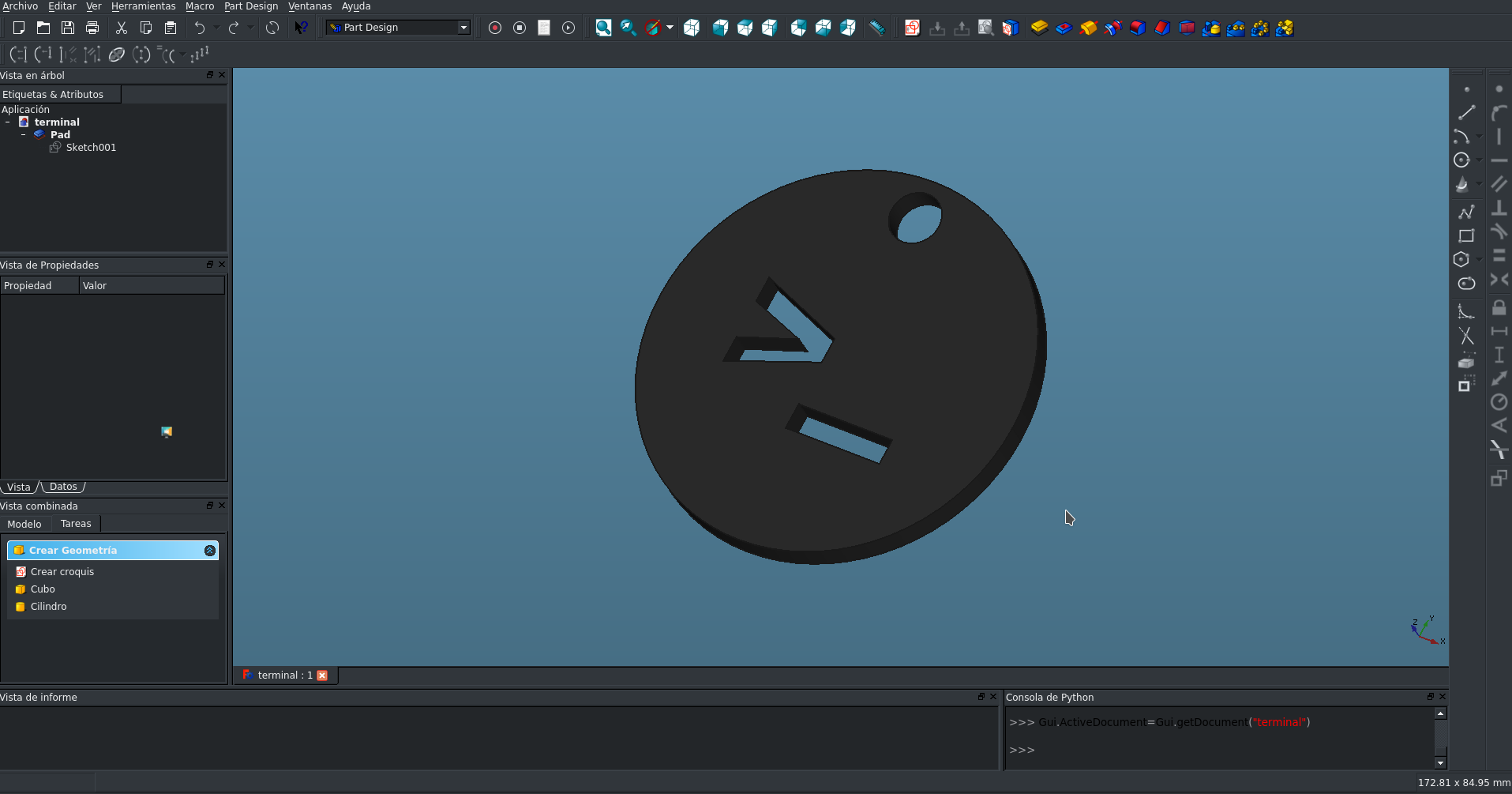Click the measure distance ruler icon
Image resolution: width=1512 pixels, height=794 pixels.
tap(877, 28)
